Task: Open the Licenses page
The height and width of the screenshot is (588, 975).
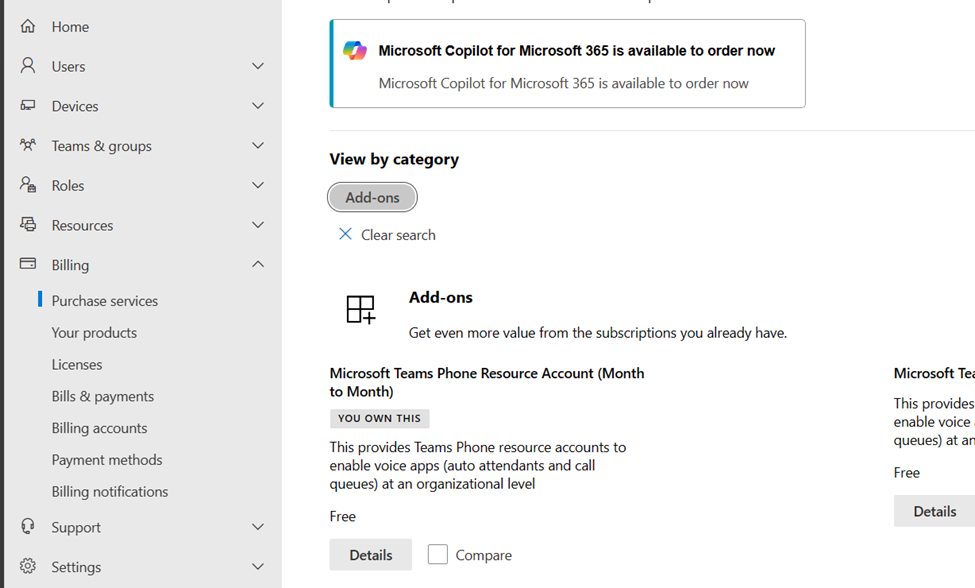Action: [x=76, y=364]
